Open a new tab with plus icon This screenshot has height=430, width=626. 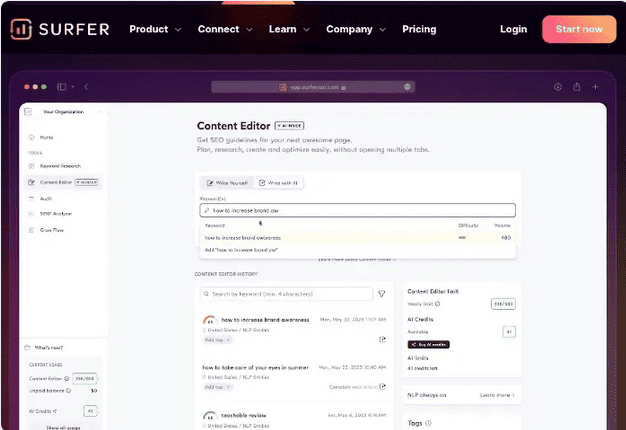(595, 87)
